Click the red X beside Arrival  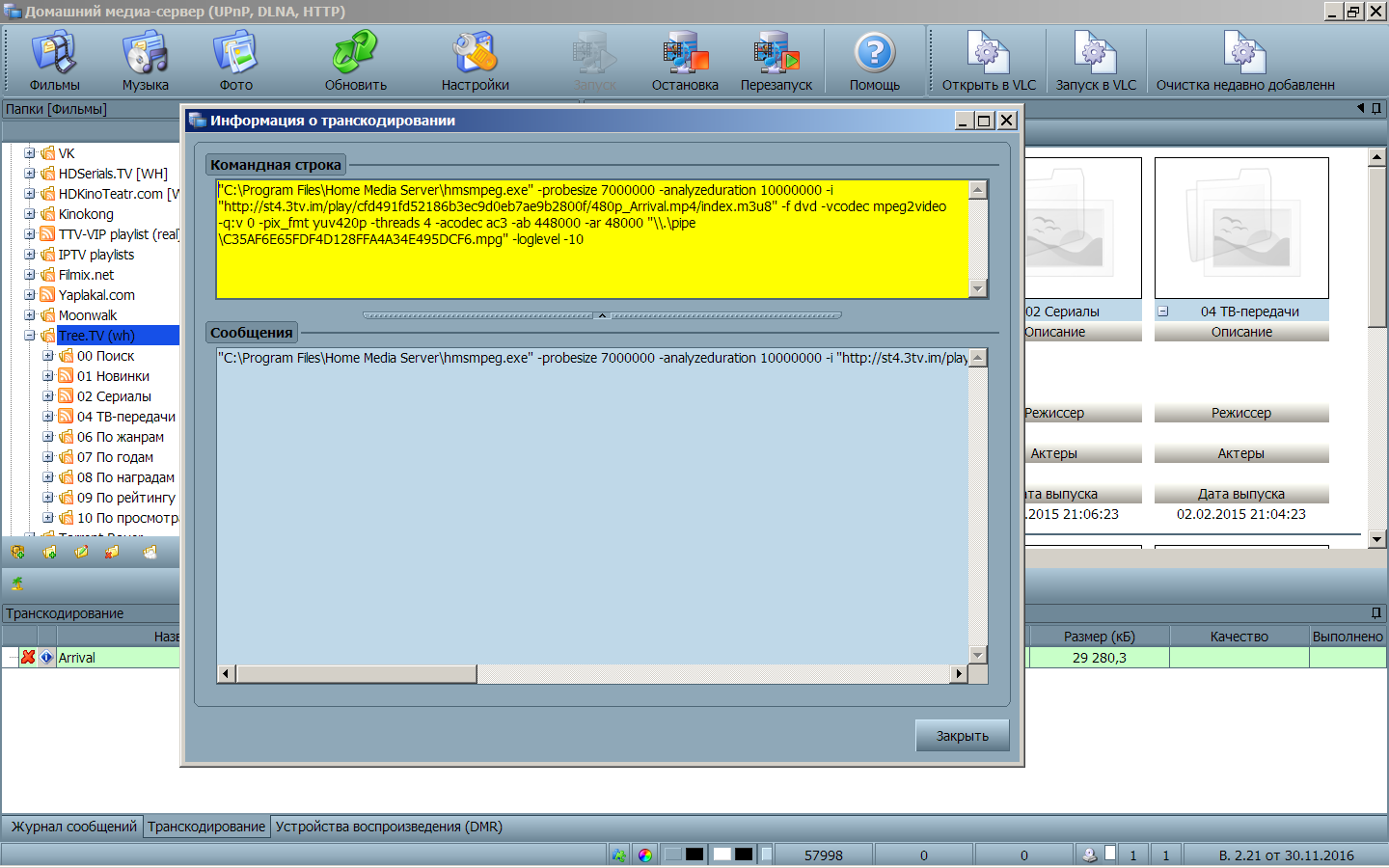pyautogui.click(x=28, y=657)
